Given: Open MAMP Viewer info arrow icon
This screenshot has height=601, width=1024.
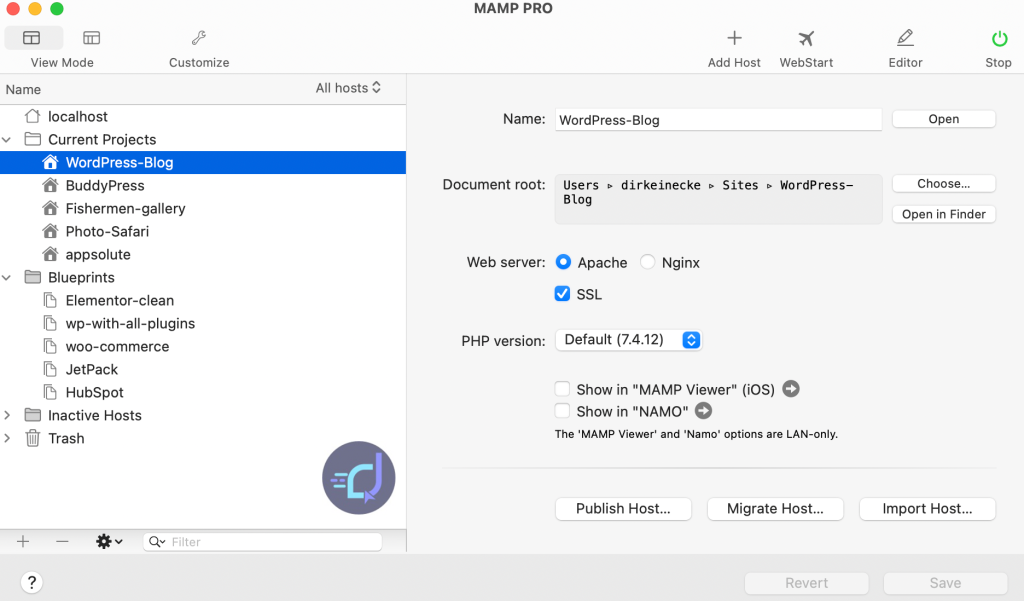Looking at the screenshot, I should [791, 389].
